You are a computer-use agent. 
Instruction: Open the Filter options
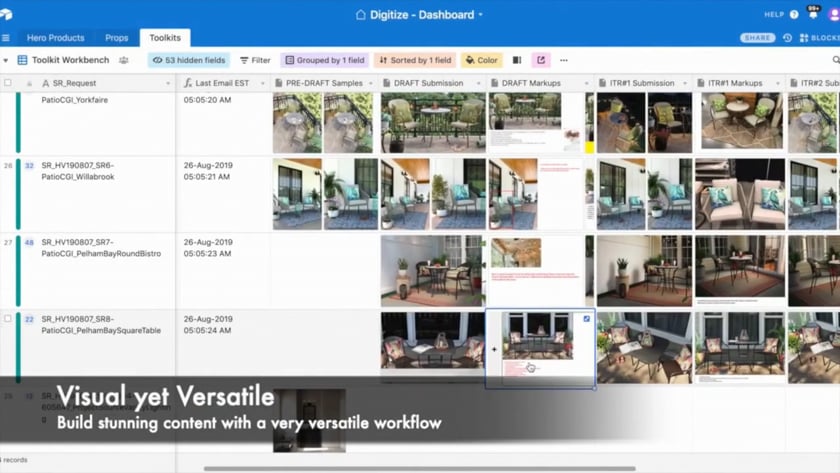255,61
